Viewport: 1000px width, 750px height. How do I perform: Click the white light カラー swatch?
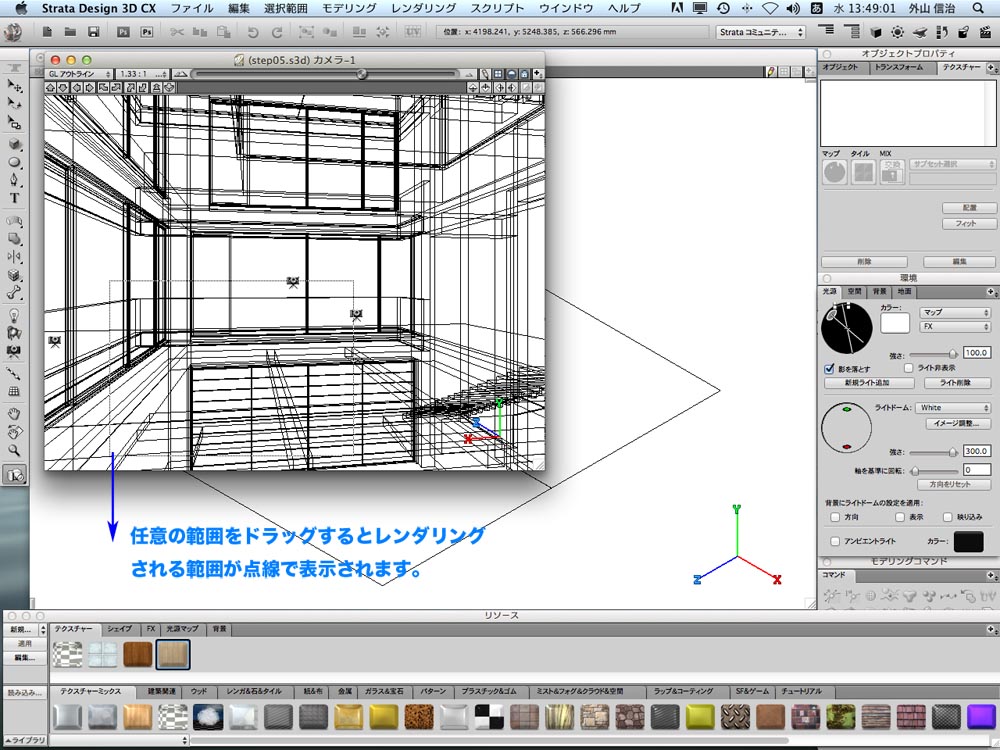[x=895, y=323]
